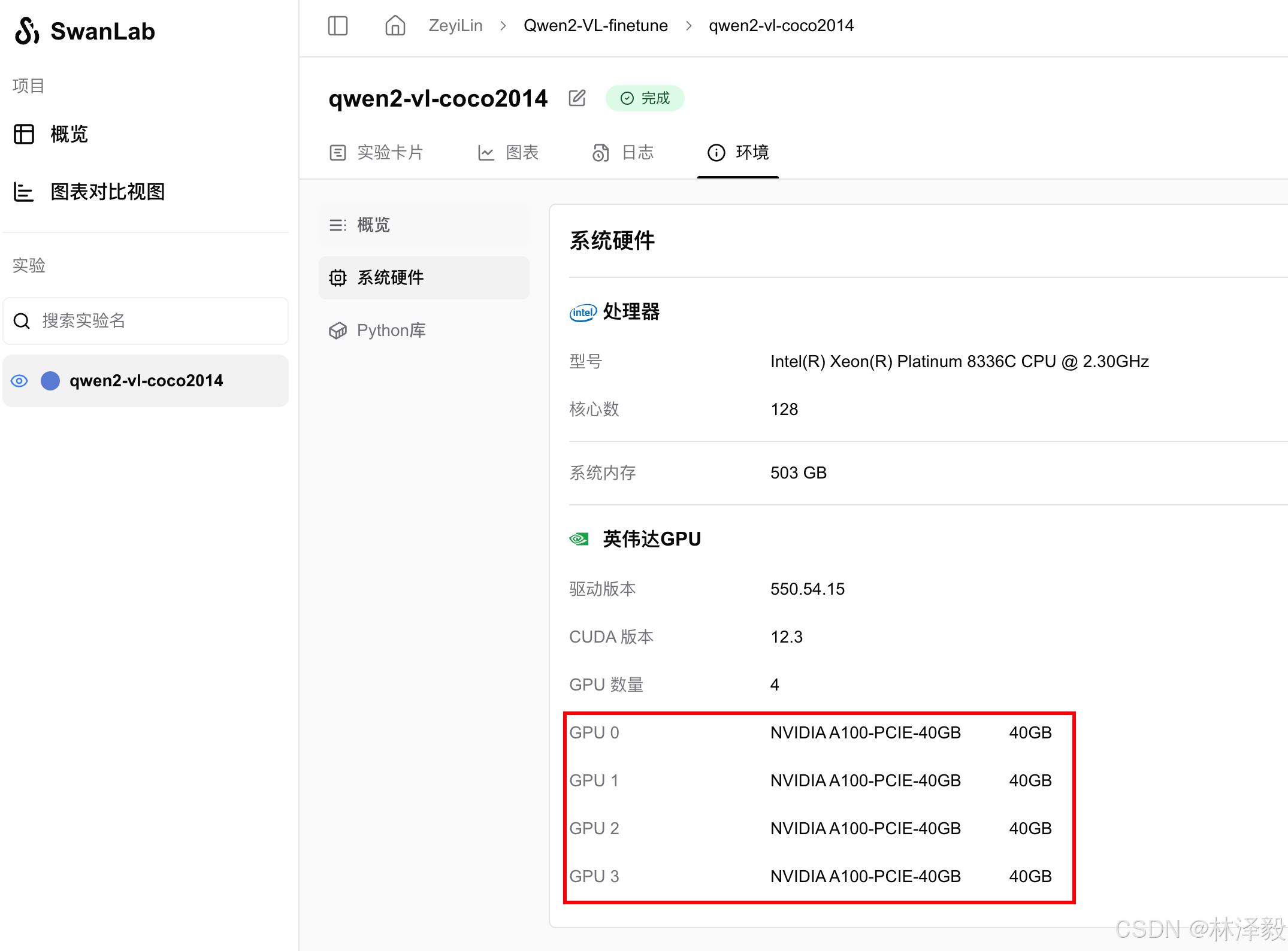Open the 实验卡片 tab

point(377,153)
